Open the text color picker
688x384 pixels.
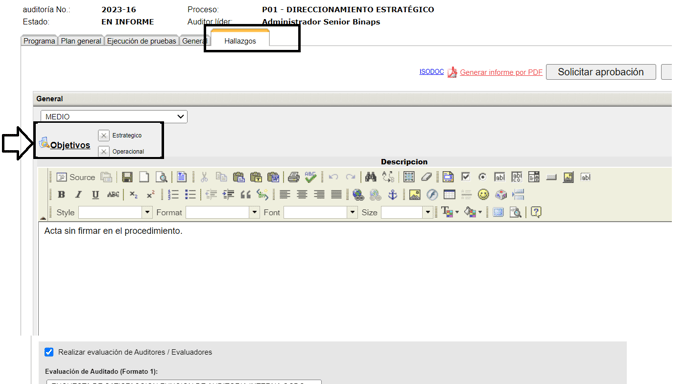click(450, 212)
